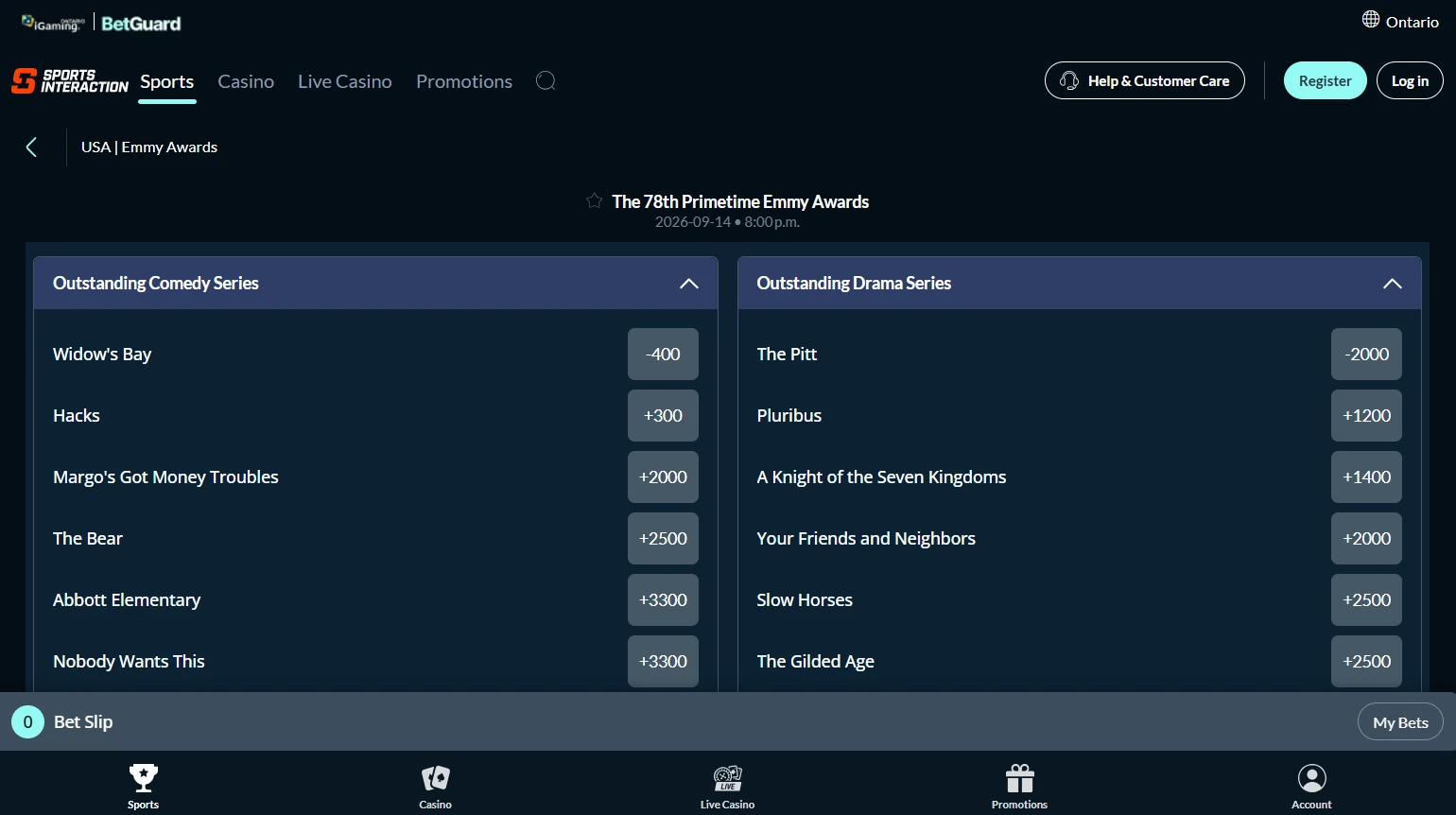
Task: Open the Bet Slip bar
Action: point(728,722)
